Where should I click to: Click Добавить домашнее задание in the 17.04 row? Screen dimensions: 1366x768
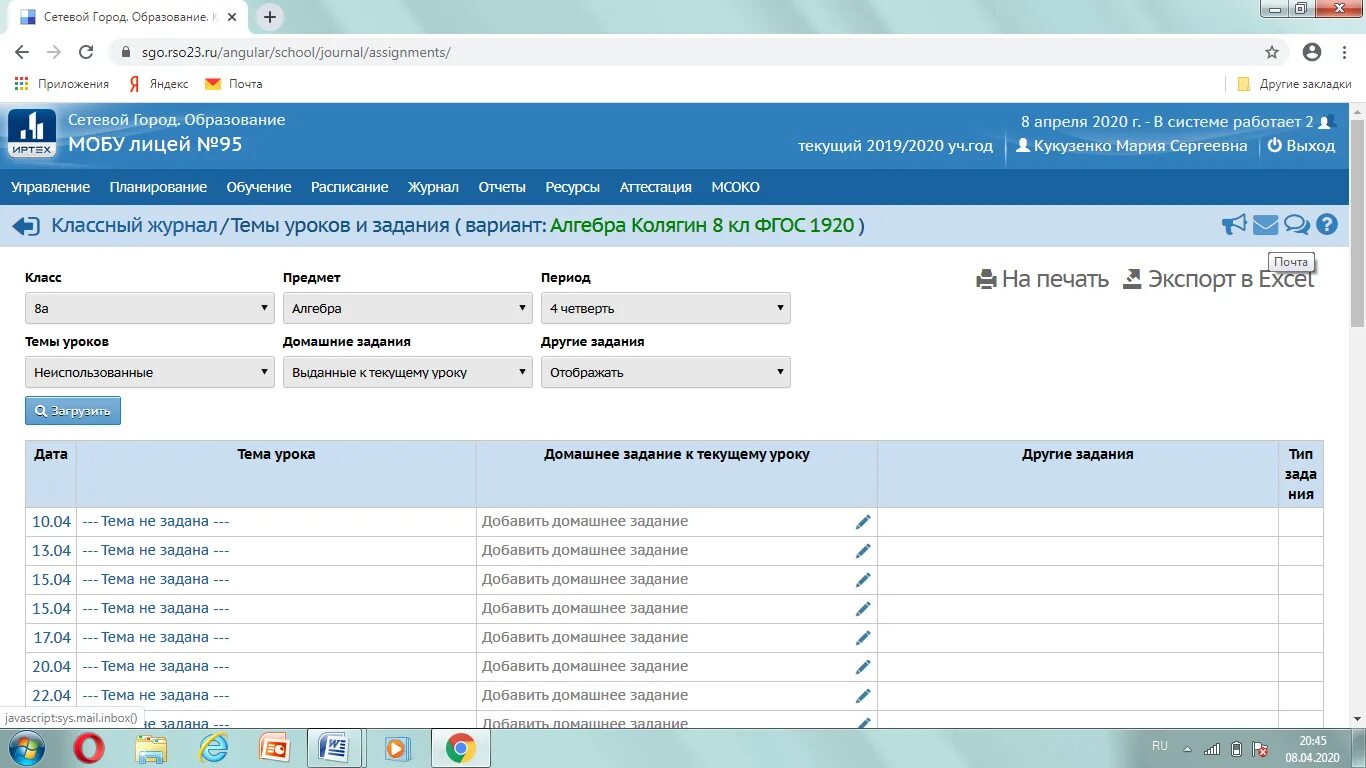point(585,637)
